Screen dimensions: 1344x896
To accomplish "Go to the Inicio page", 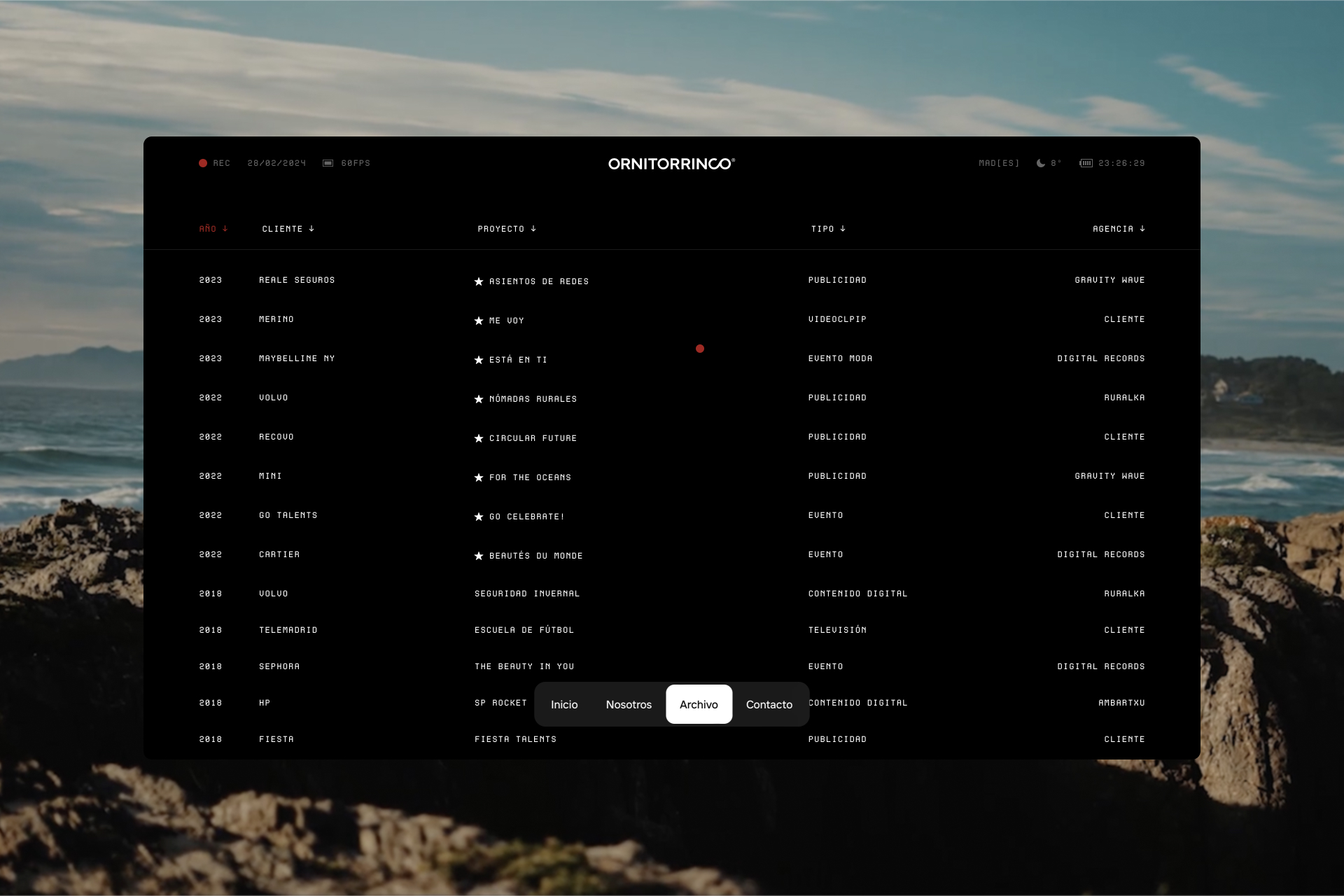I will point(564,705).
